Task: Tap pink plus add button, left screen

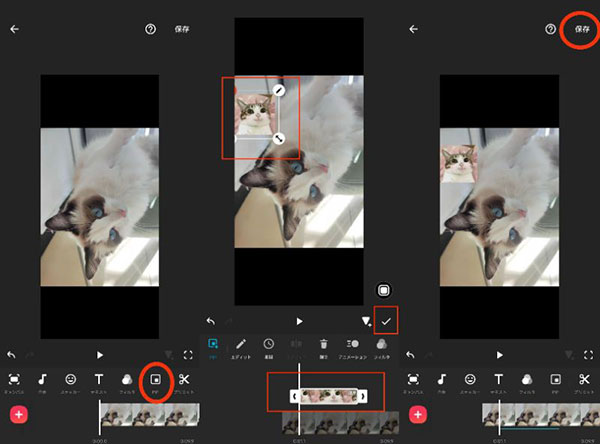Action: point(19,415)
